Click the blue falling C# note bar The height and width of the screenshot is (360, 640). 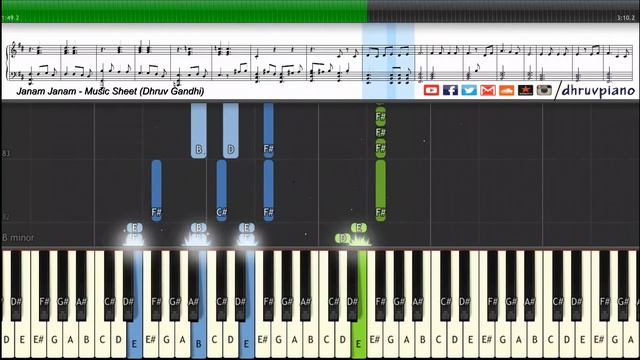[x=221, y=190]
